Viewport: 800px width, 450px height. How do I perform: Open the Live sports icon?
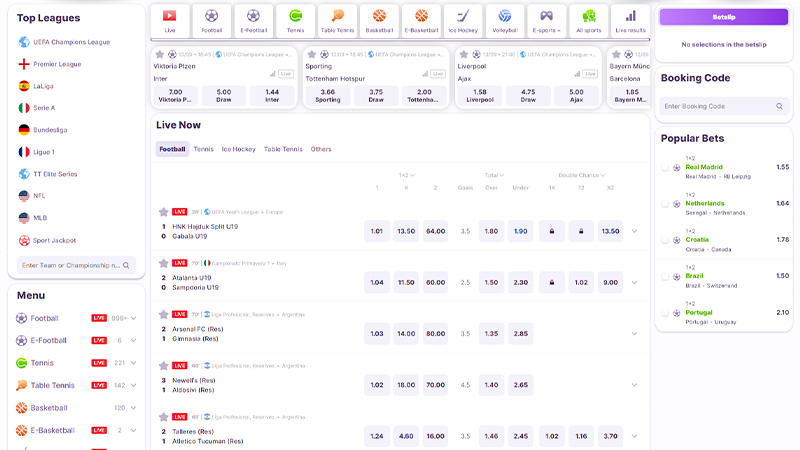[x=169, y=16]
